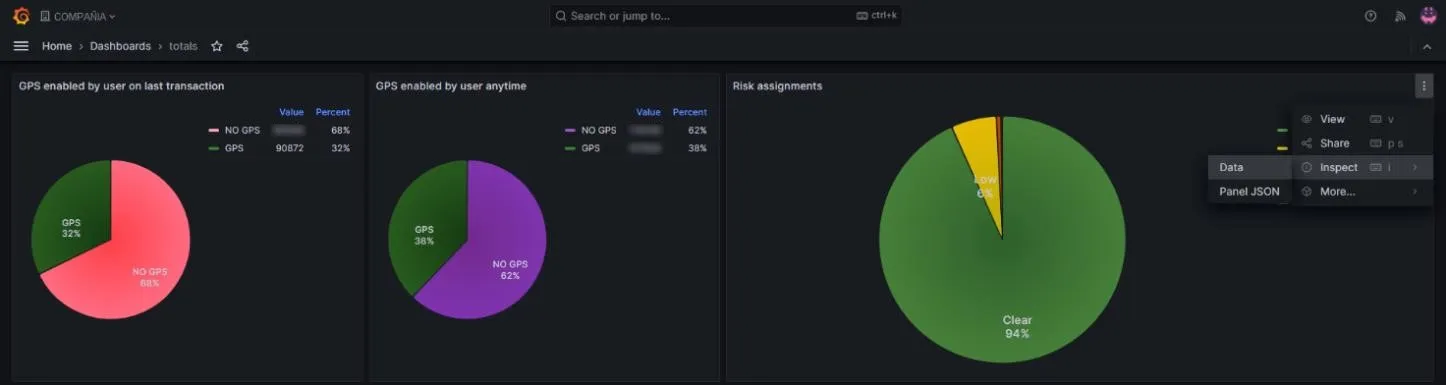Toggle NO GPS series in anytime legend
Image resolution: width=1446 pixels, height=385 pixels.
click(x=598, y=130)
